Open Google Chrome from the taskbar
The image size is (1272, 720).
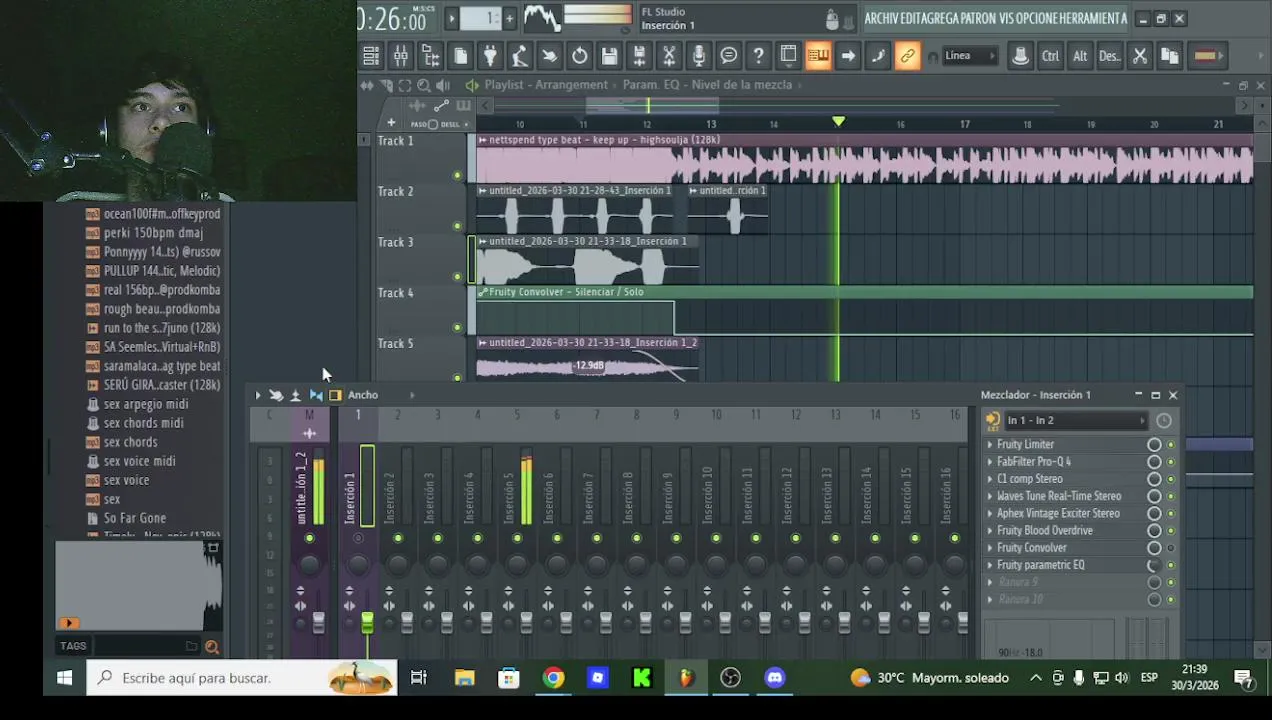pyautogui.click(x=553, y=678)
